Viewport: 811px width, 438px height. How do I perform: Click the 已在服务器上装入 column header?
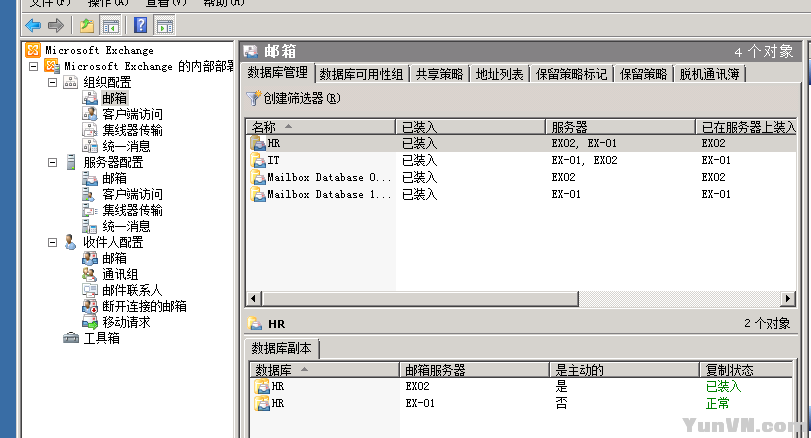pyautogui.click(x=746, y=127)
